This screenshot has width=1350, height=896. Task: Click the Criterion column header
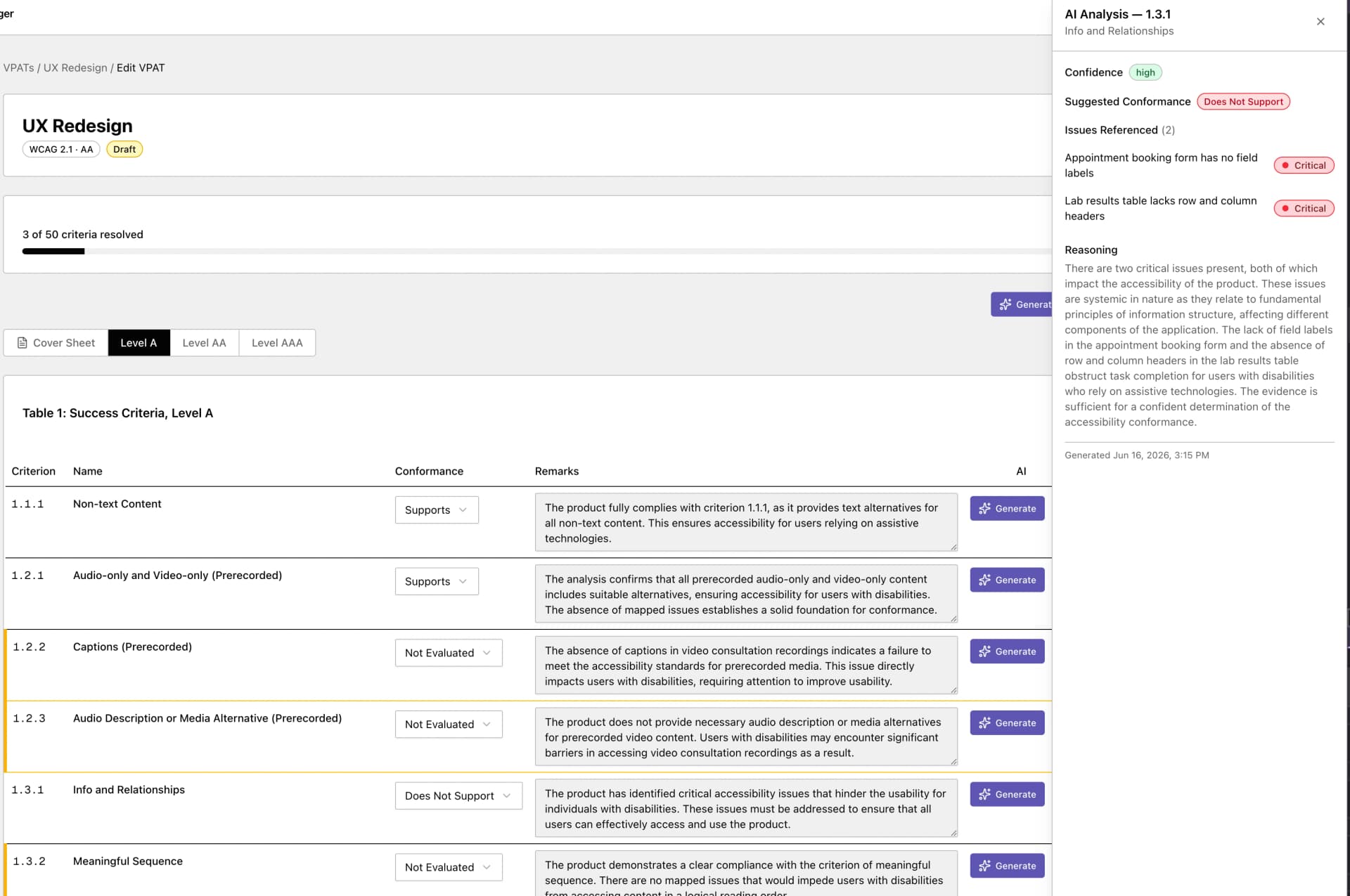(33, 472)
